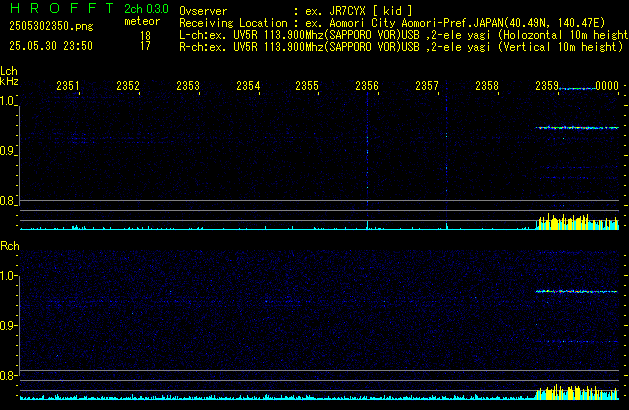
Task: Select the 2351 time marker
Action: click(x=68, y=86)
